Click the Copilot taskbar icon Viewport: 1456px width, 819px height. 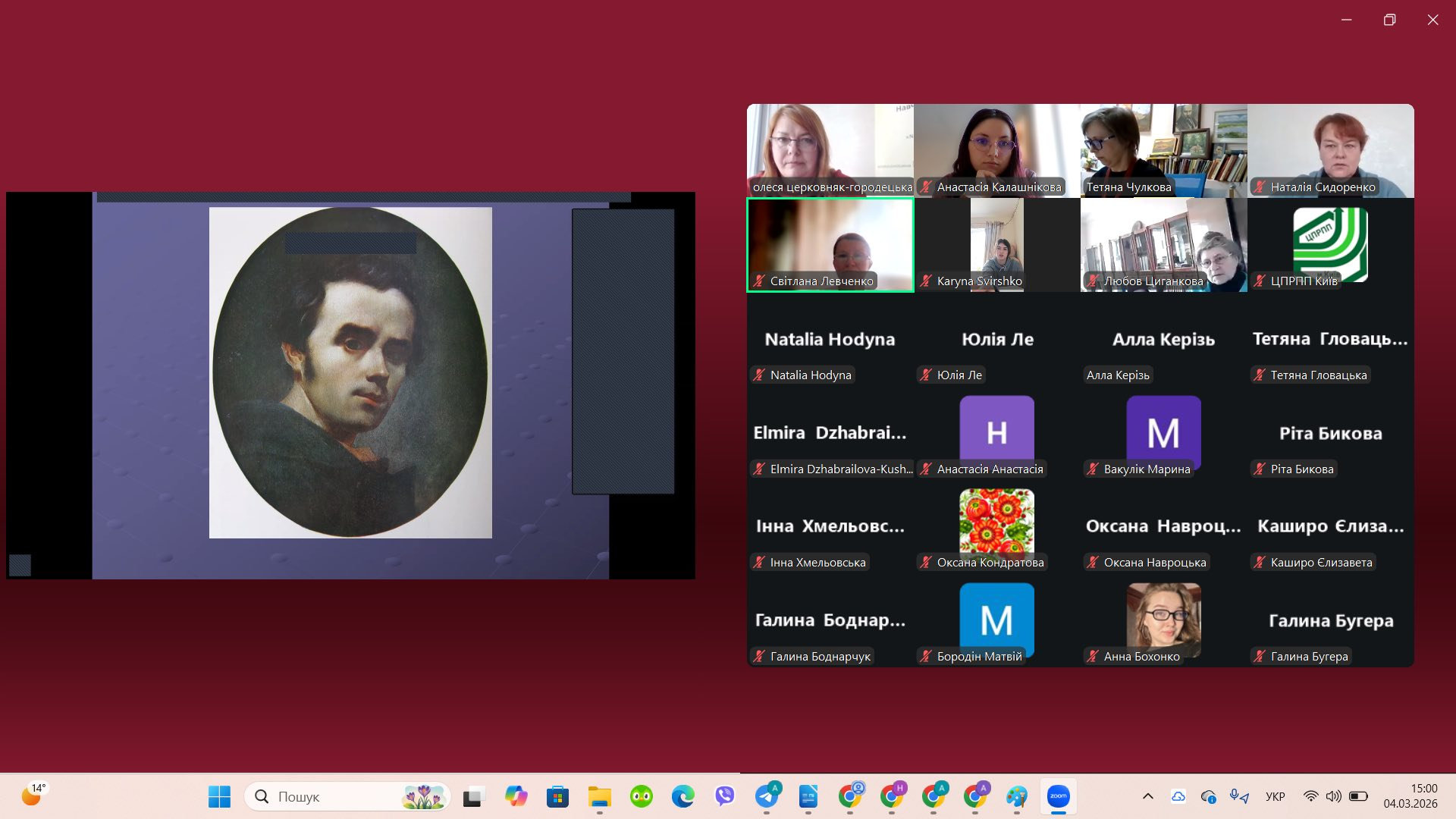pyautogui.click(x=516, y=796)
